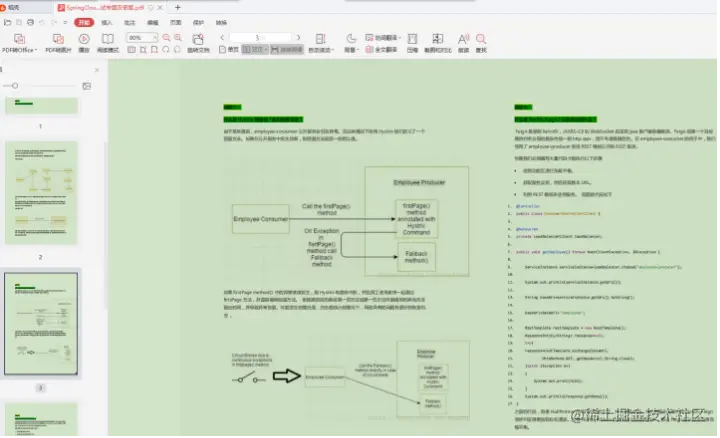This screenshot has width=720, height=438.
Task: Open the 批注 ribbon tab
Action: (129, 22)
